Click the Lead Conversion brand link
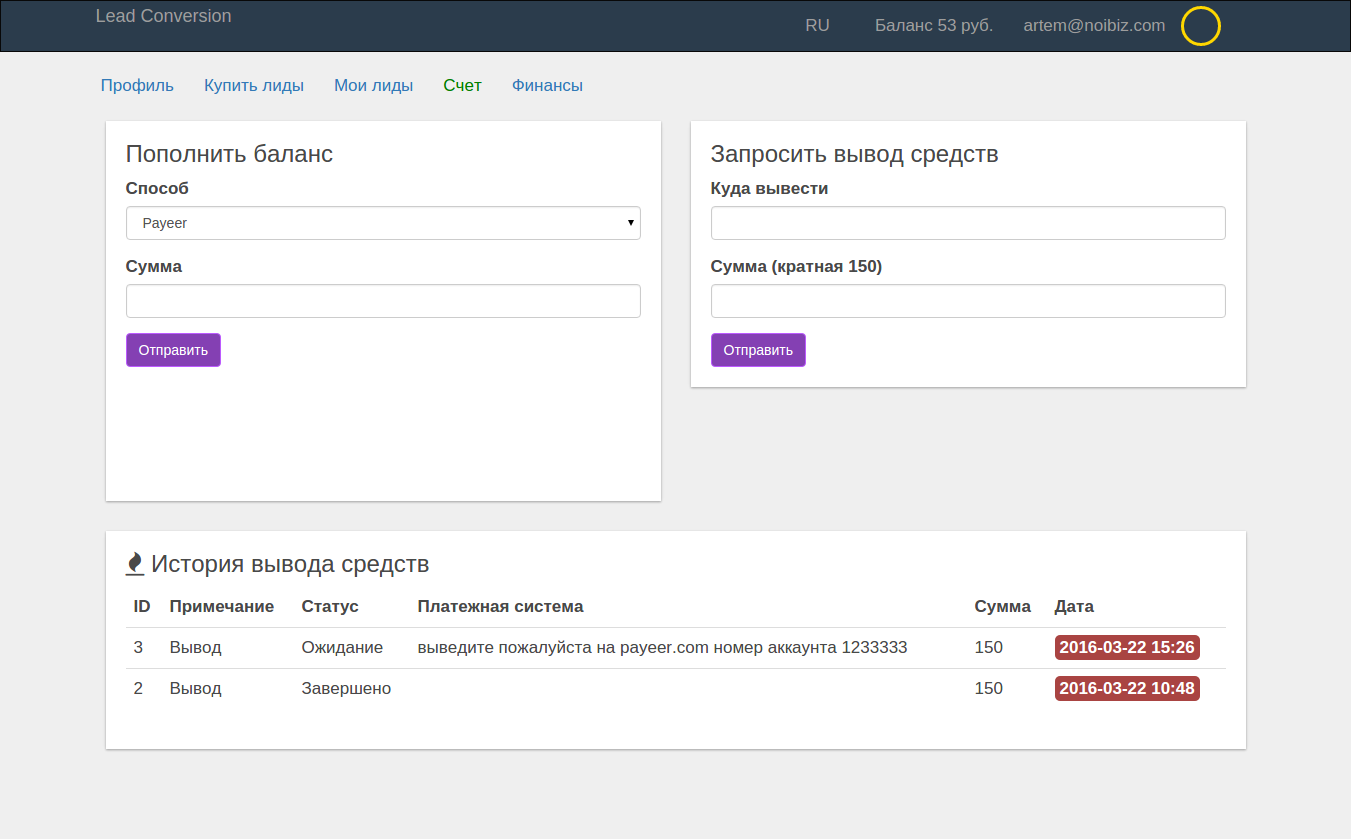This screenshot has height=839, width=1351. (163, 16)
